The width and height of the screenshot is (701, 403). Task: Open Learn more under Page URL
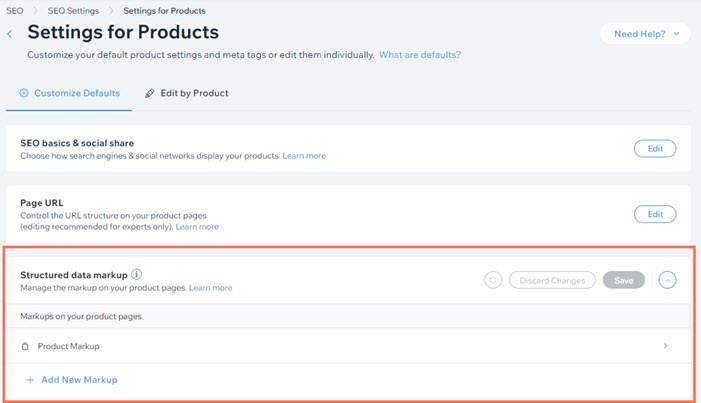point(197,227)
